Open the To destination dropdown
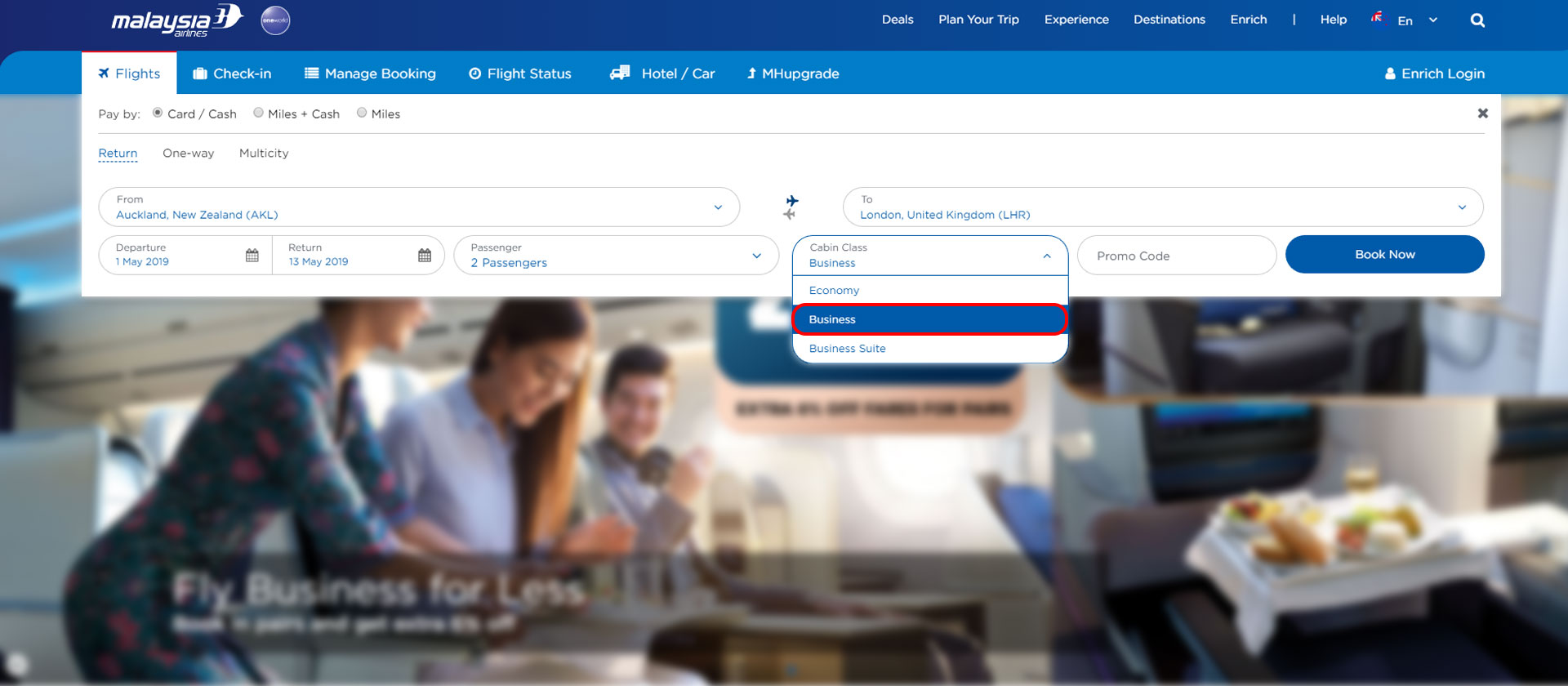Screen dimensions: 1568x686 (x=1163, y=207)
